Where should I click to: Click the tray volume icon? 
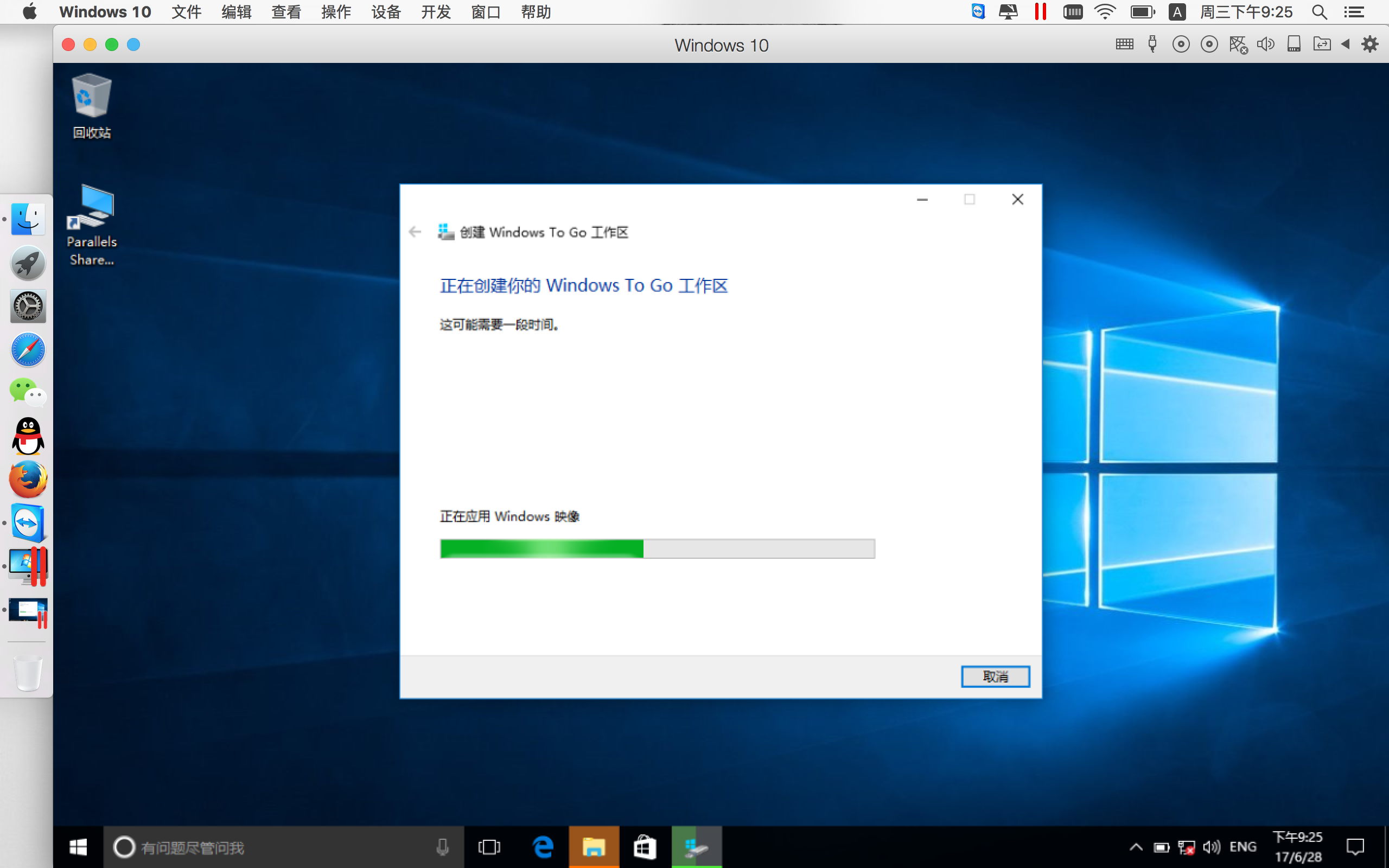[x=1211, y=847]
